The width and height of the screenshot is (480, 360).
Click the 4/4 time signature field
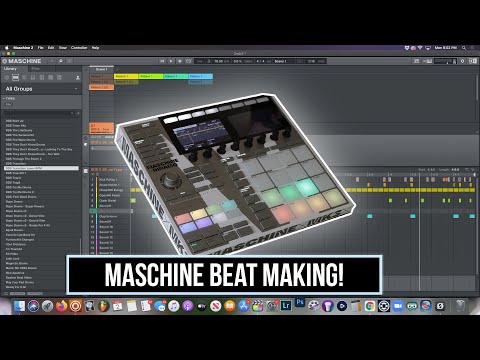[x=260, y=61]
